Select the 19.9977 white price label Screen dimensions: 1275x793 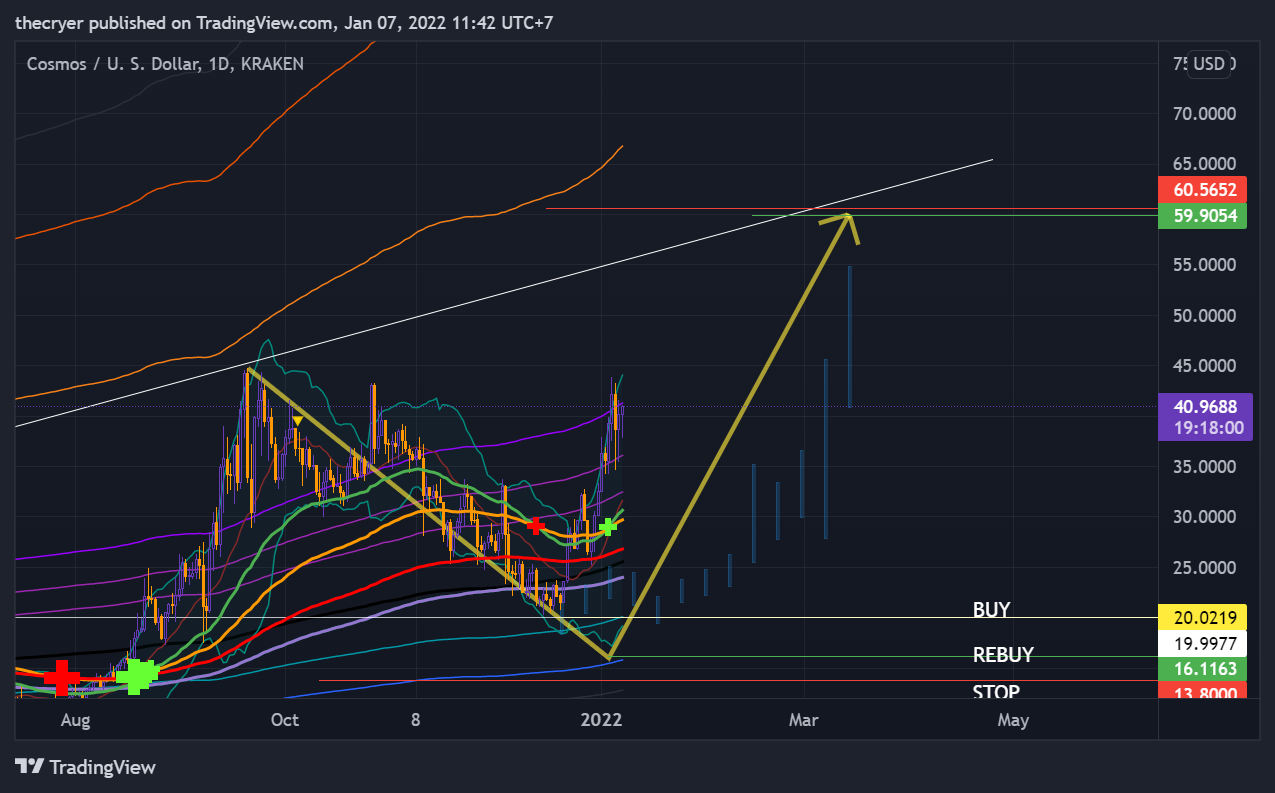click(1202, 642)
